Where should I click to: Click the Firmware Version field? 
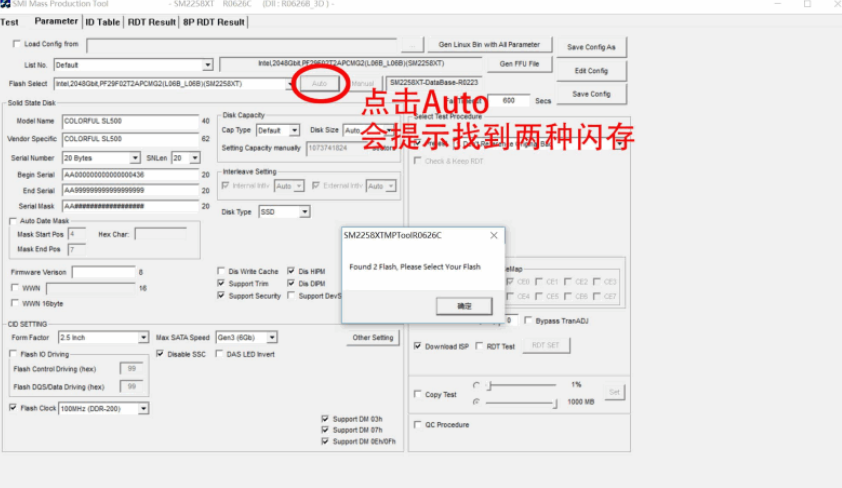click(104, 272)
